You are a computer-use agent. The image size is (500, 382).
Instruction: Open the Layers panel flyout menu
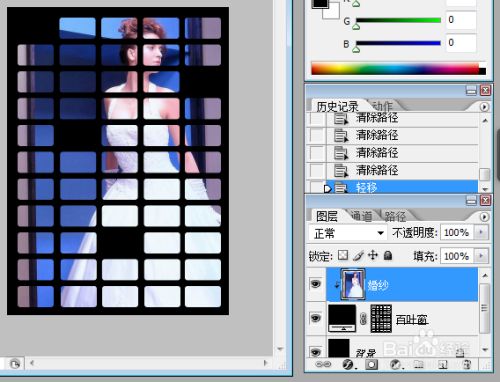point(484,217)
